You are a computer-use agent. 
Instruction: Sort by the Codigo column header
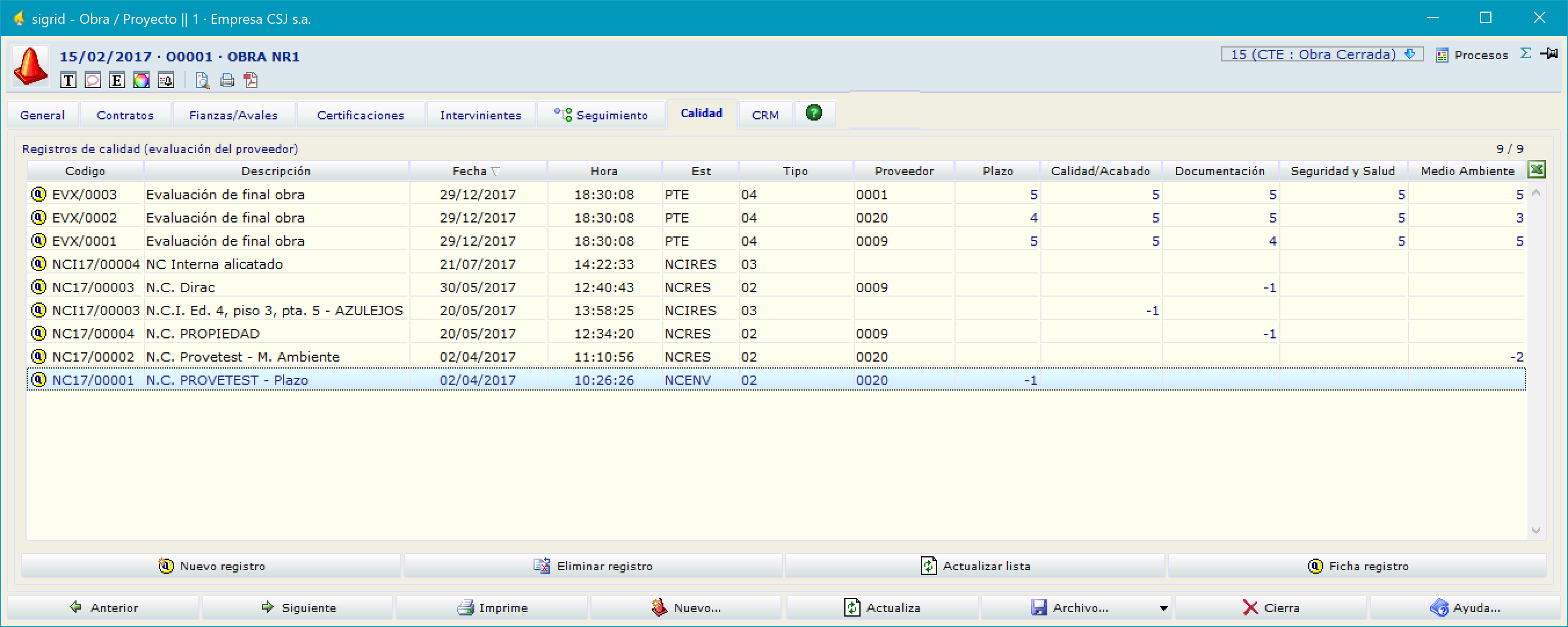point(85,171)
